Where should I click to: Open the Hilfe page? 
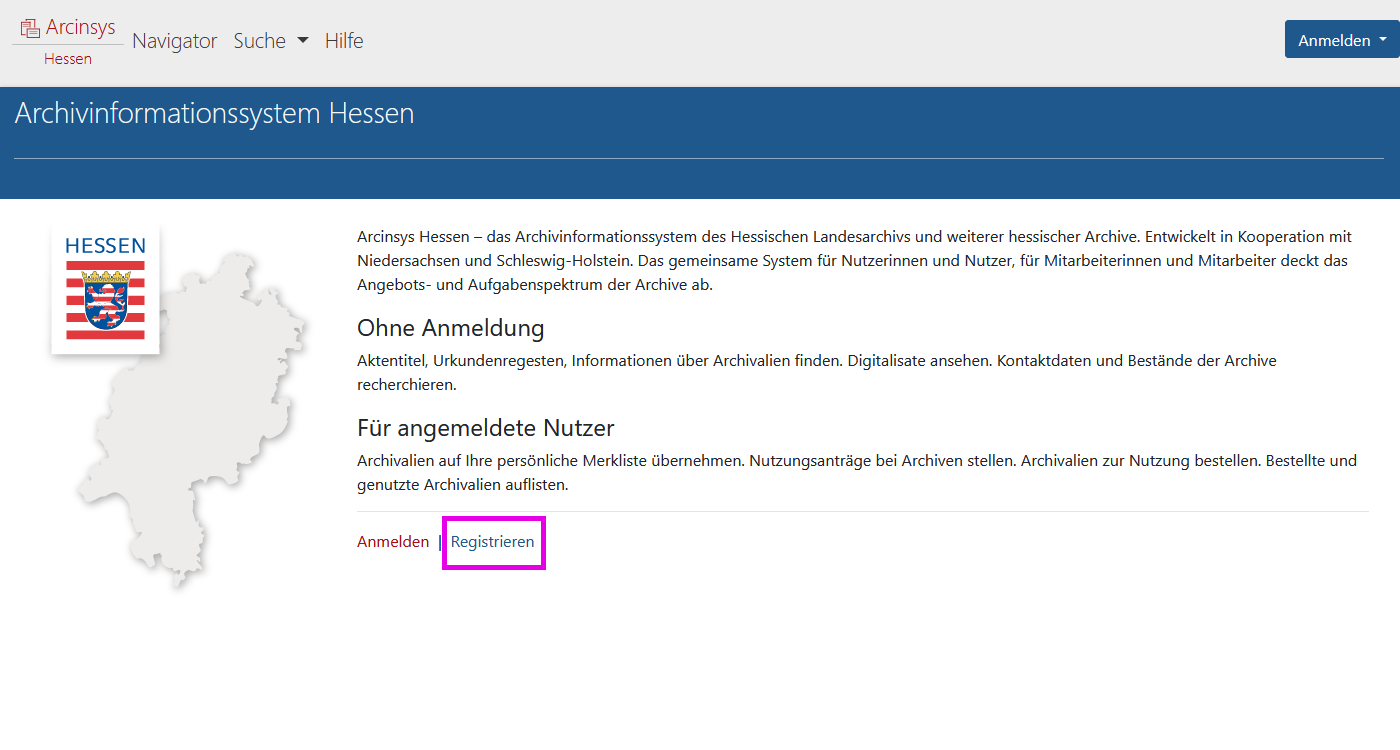click(344, 41)
